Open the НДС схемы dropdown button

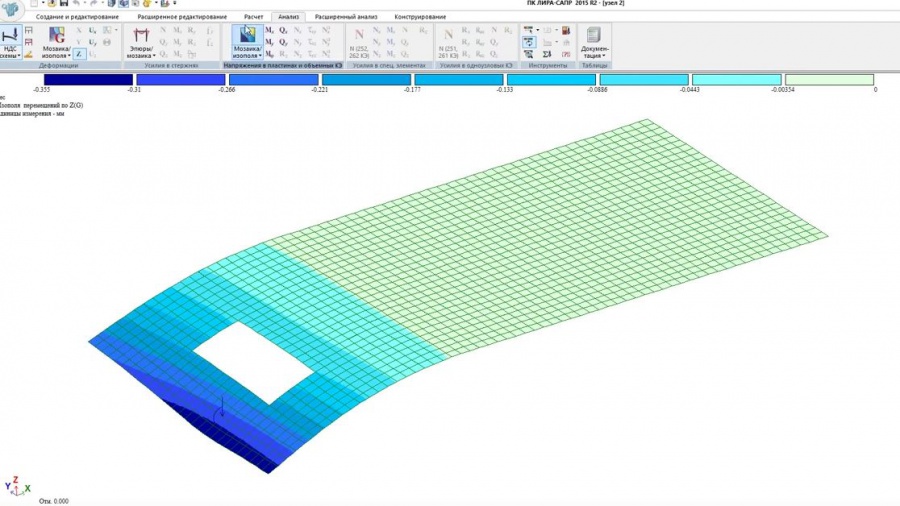coord(10,50)
